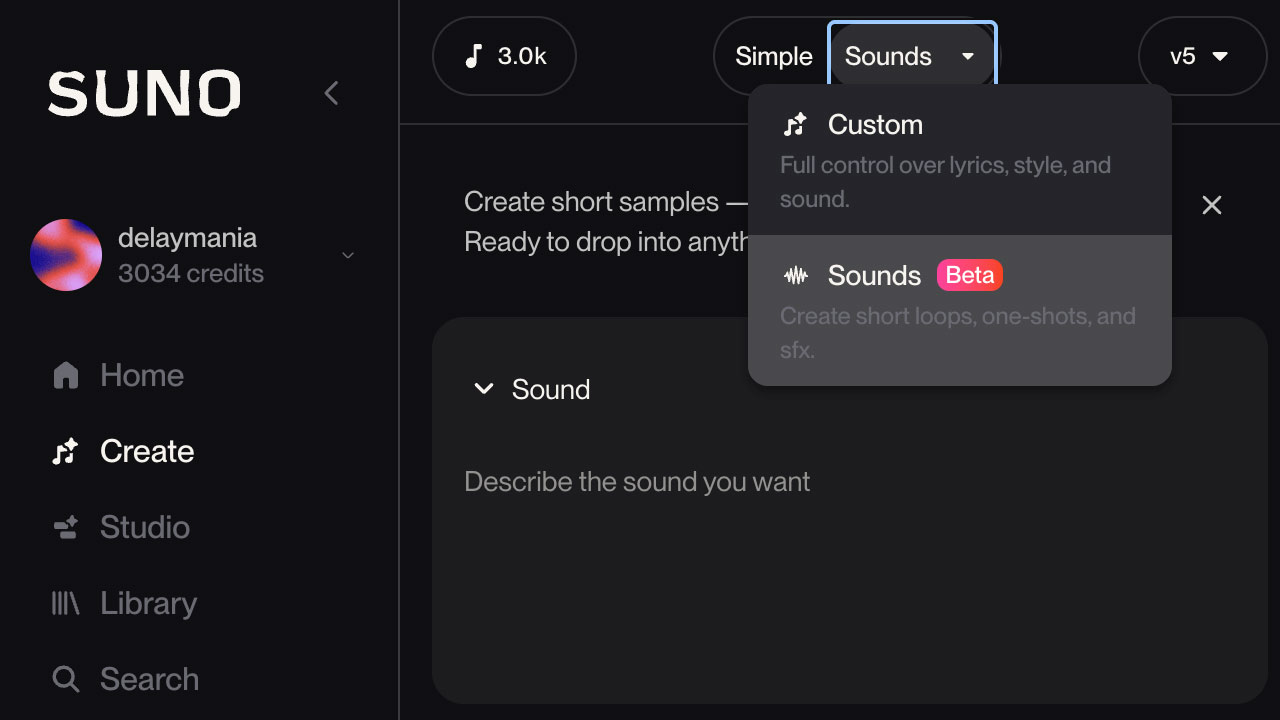Click the Custom note icon in the dropdown
The image size is (1280, 720).
pyautogui.click(x=795, y=124)
